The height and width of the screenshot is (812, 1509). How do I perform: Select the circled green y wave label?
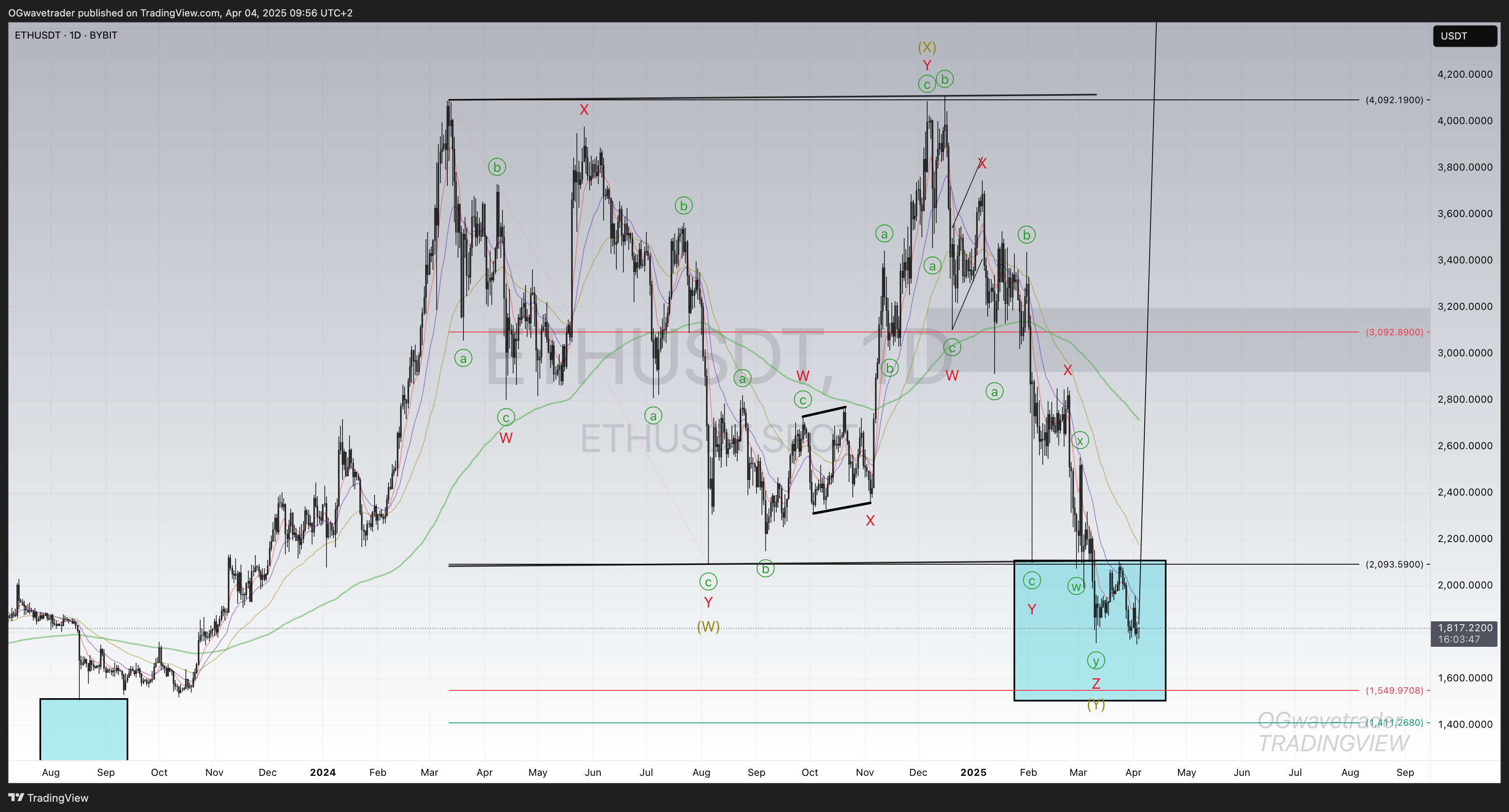point(1096,660)
